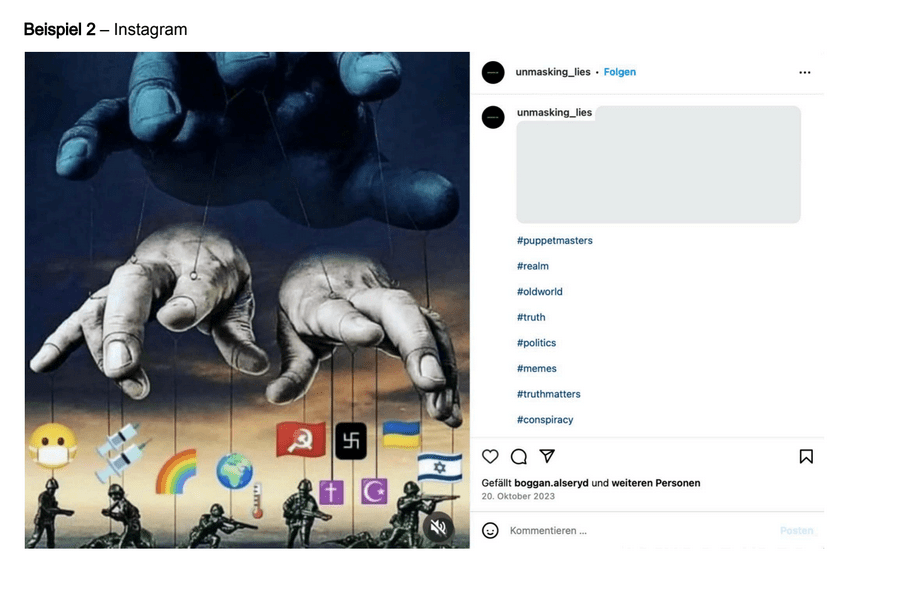
Task: Open the three-dot more options menu
Action: (x=805, y=73)
